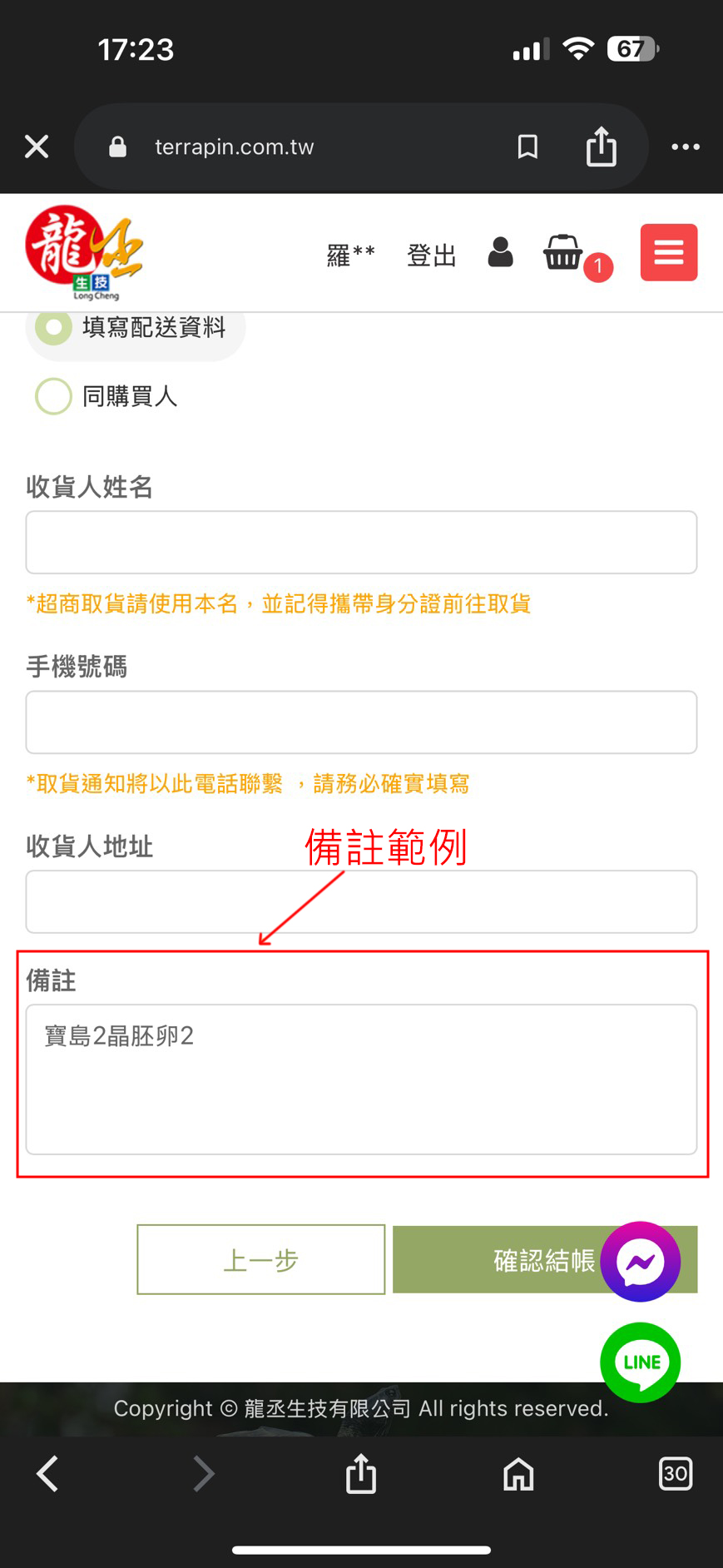
Task: Click into the 備註 notes text area
Action: [361, 1079]
